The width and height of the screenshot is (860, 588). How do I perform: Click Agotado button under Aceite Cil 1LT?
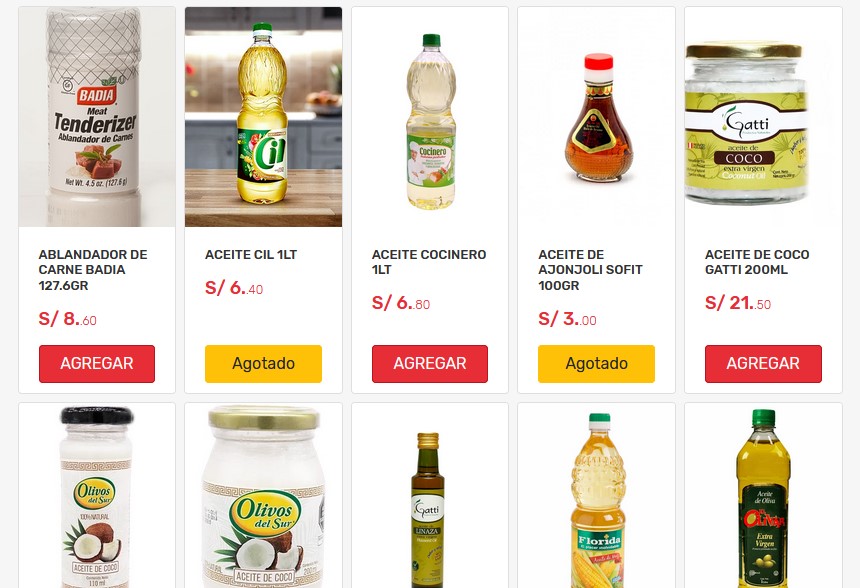tap(263, 364)
